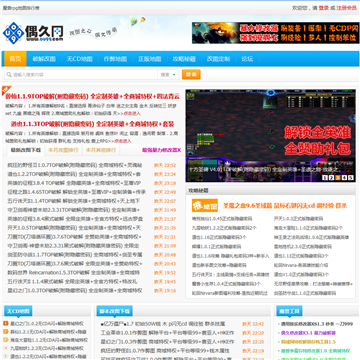The width and height of the screenshot is (360, 360).
Task: Click rank 2 badge in 无CD list
Action: [x=6, y=332]
